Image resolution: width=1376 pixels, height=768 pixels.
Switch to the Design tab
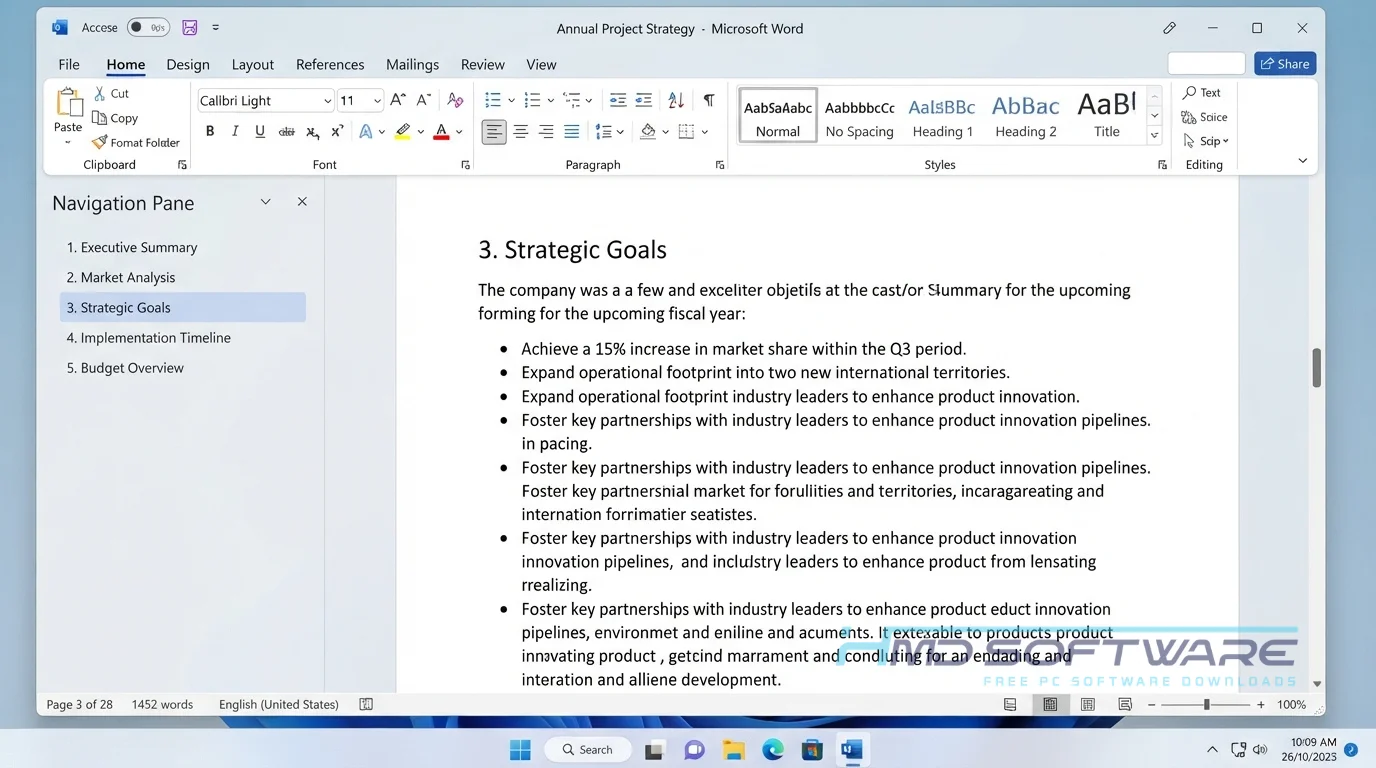(188, 64)
